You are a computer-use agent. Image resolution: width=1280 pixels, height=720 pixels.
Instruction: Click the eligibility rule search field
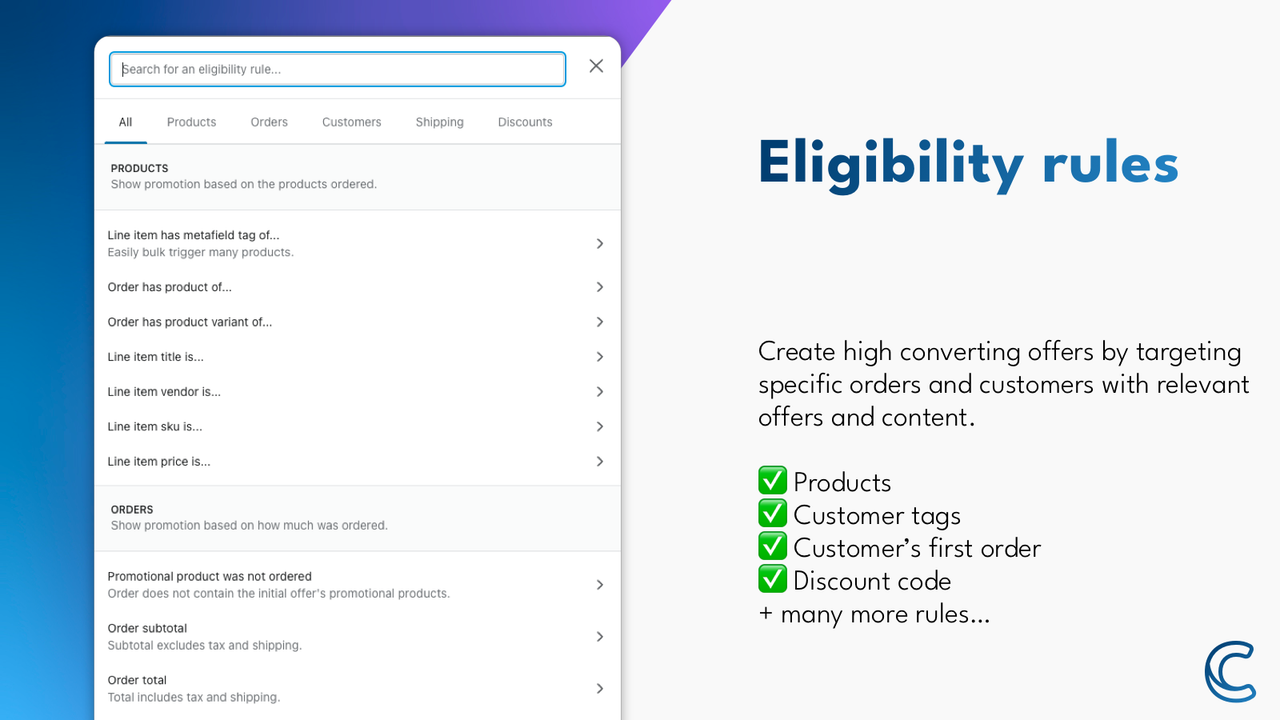[336, 68]
